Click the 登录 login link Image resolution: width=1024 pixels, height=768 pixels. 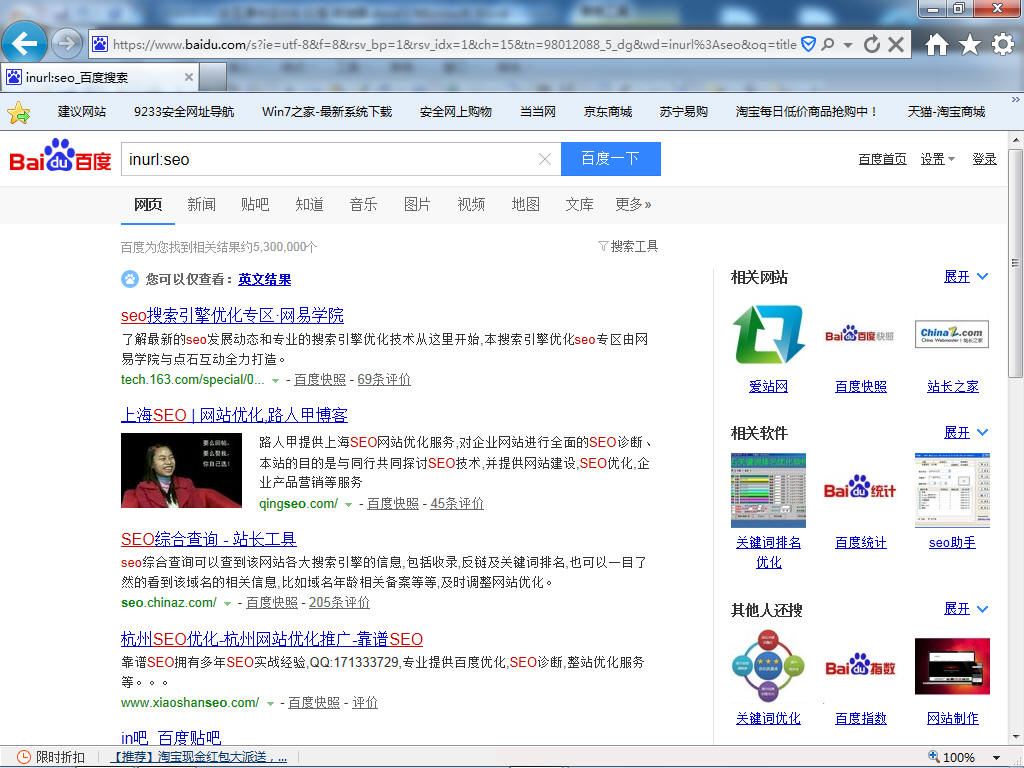(x=984, y=159)
